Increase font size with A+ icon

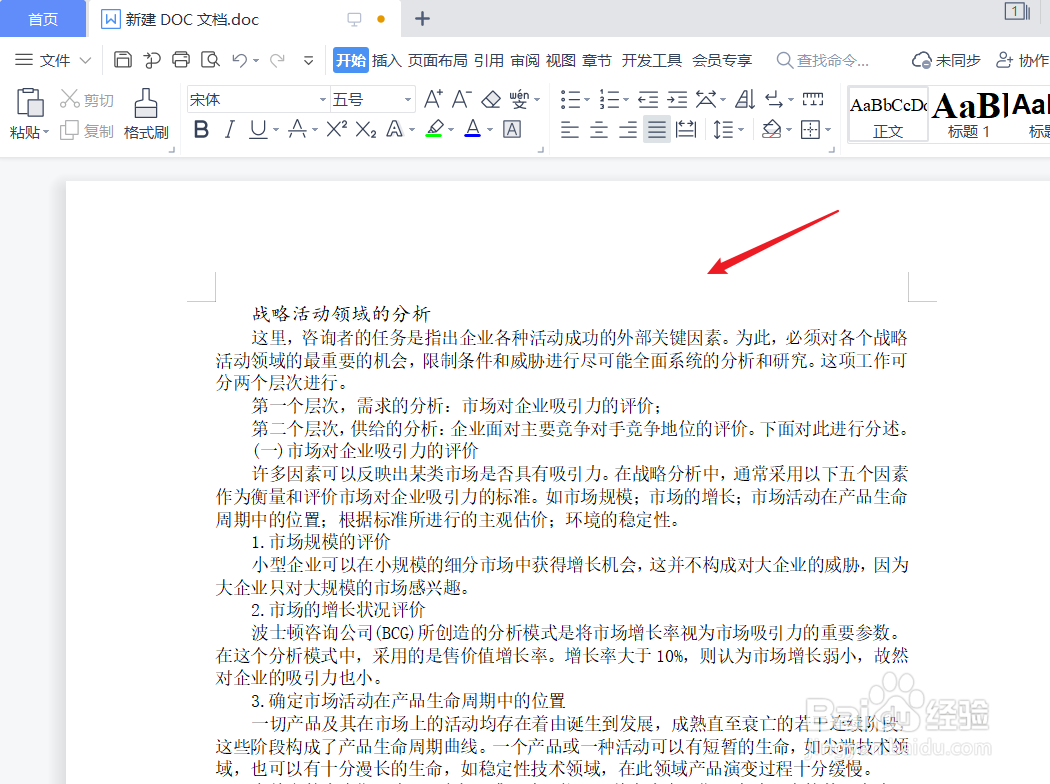click(x=433, y=99)
